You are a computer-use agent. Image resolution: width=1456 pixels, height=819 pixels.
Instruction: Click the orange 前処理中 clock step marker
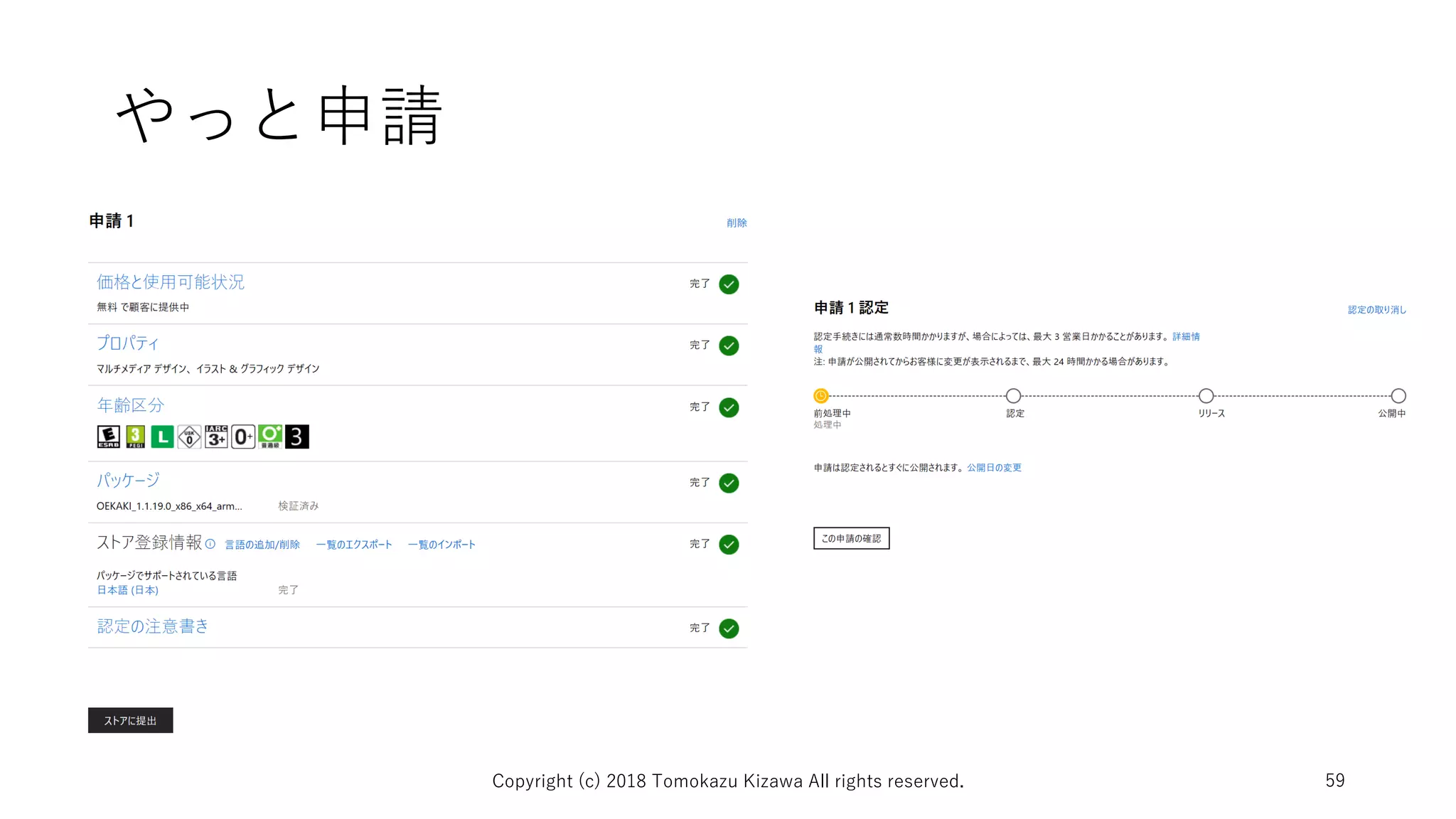tap(821, 396)
